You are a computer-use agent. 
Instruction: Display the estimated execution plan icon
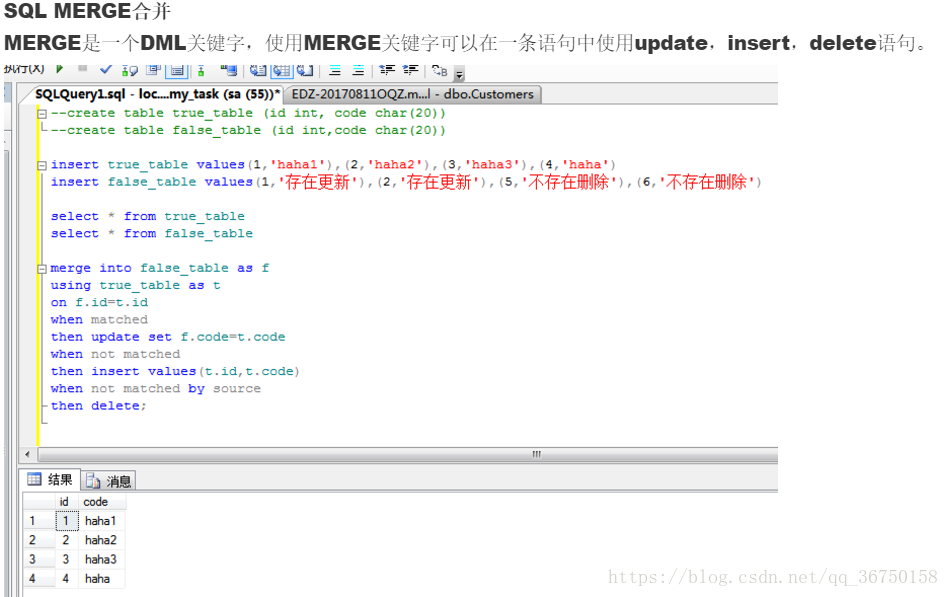pyautogui.click(x=130, y=71)
